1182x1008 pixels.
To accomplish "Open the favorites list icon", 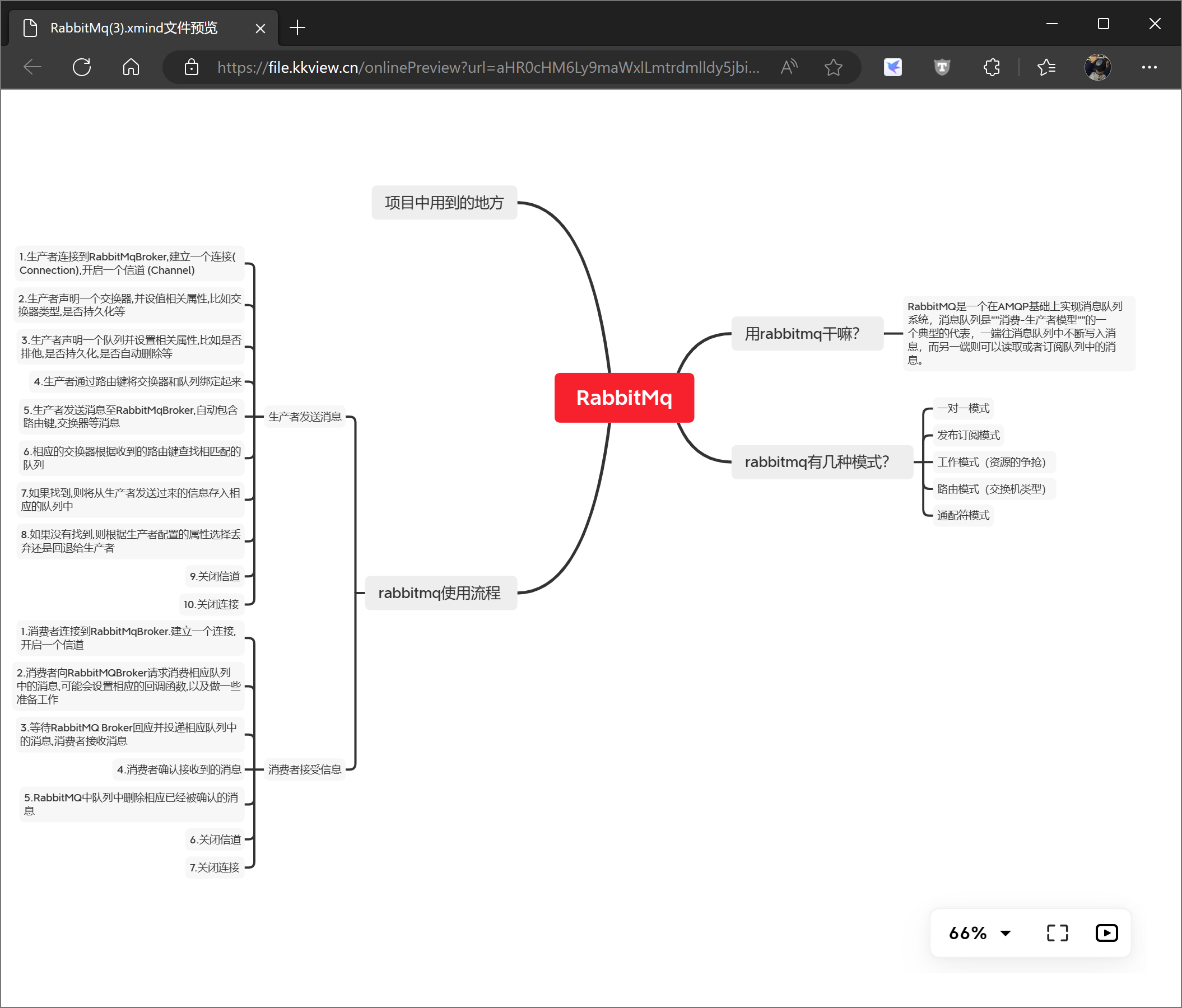I will [x=1046, y=67].
